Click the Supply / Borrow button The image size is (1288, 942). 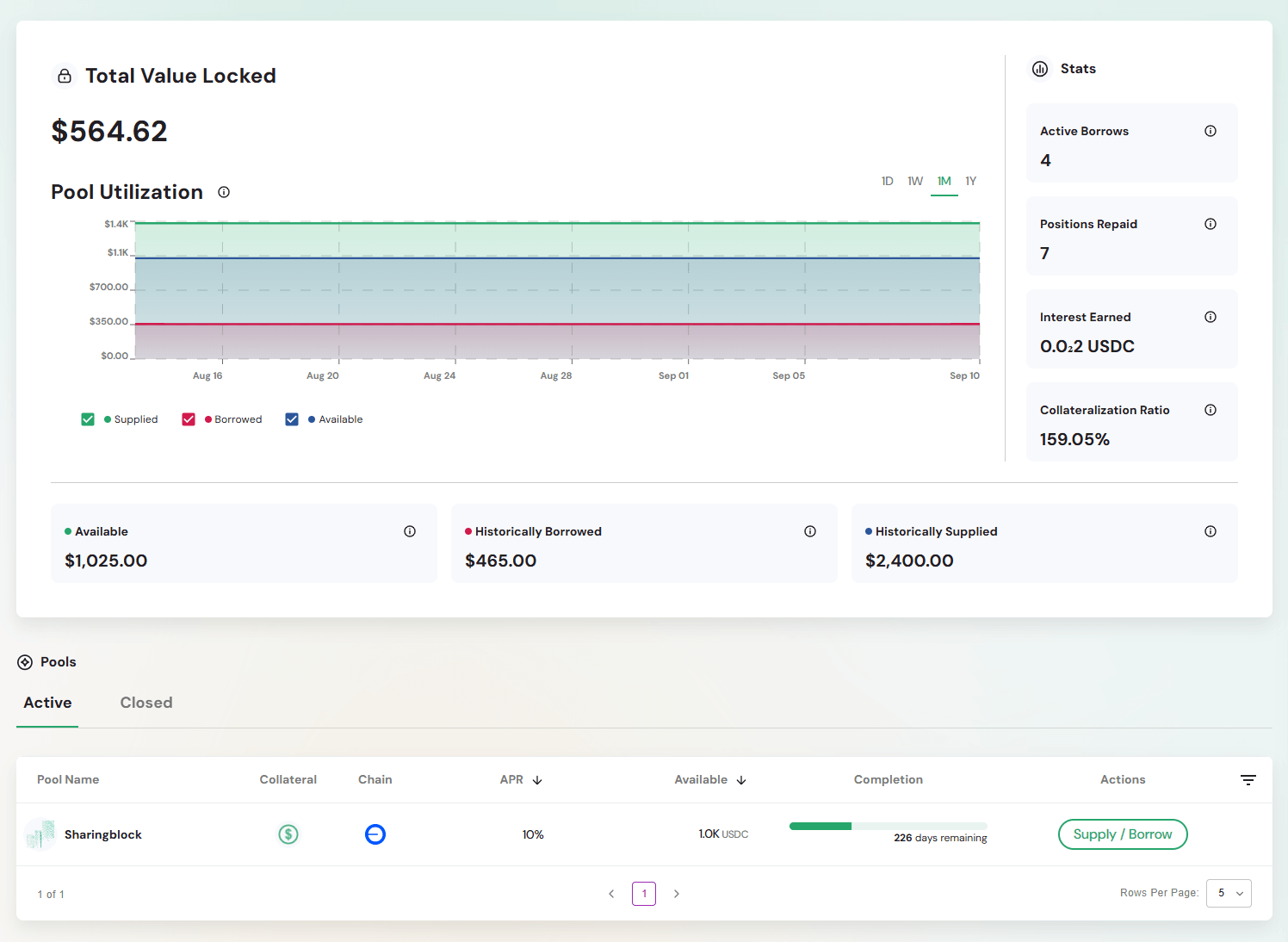pyautogui.click(x=1122, y=834)
